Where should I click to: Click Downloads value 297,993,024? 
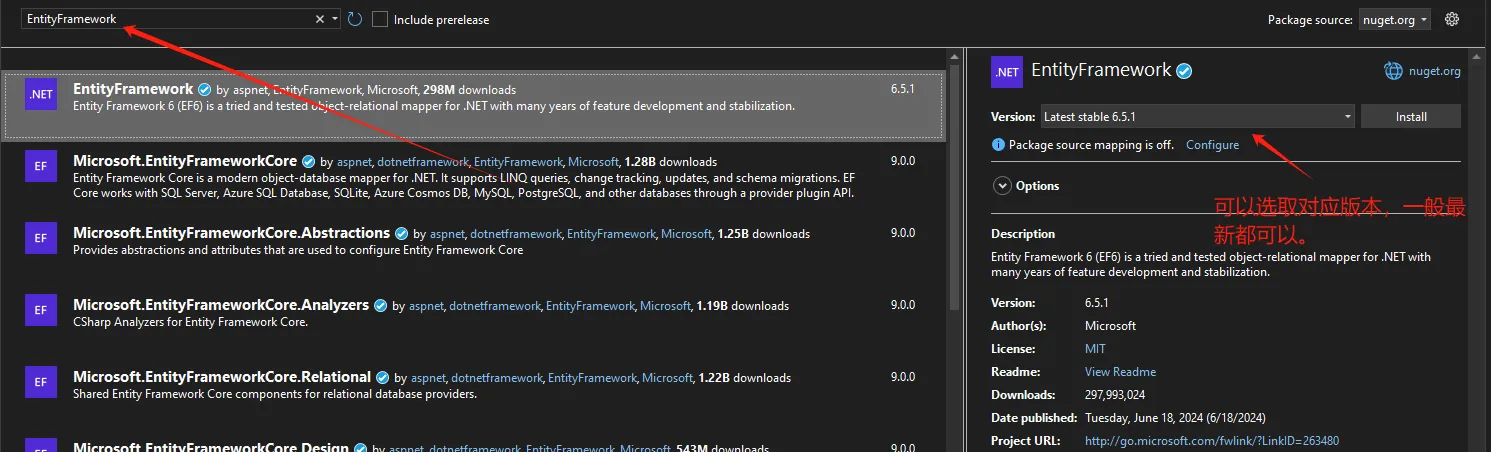(x=1115, y=395)
